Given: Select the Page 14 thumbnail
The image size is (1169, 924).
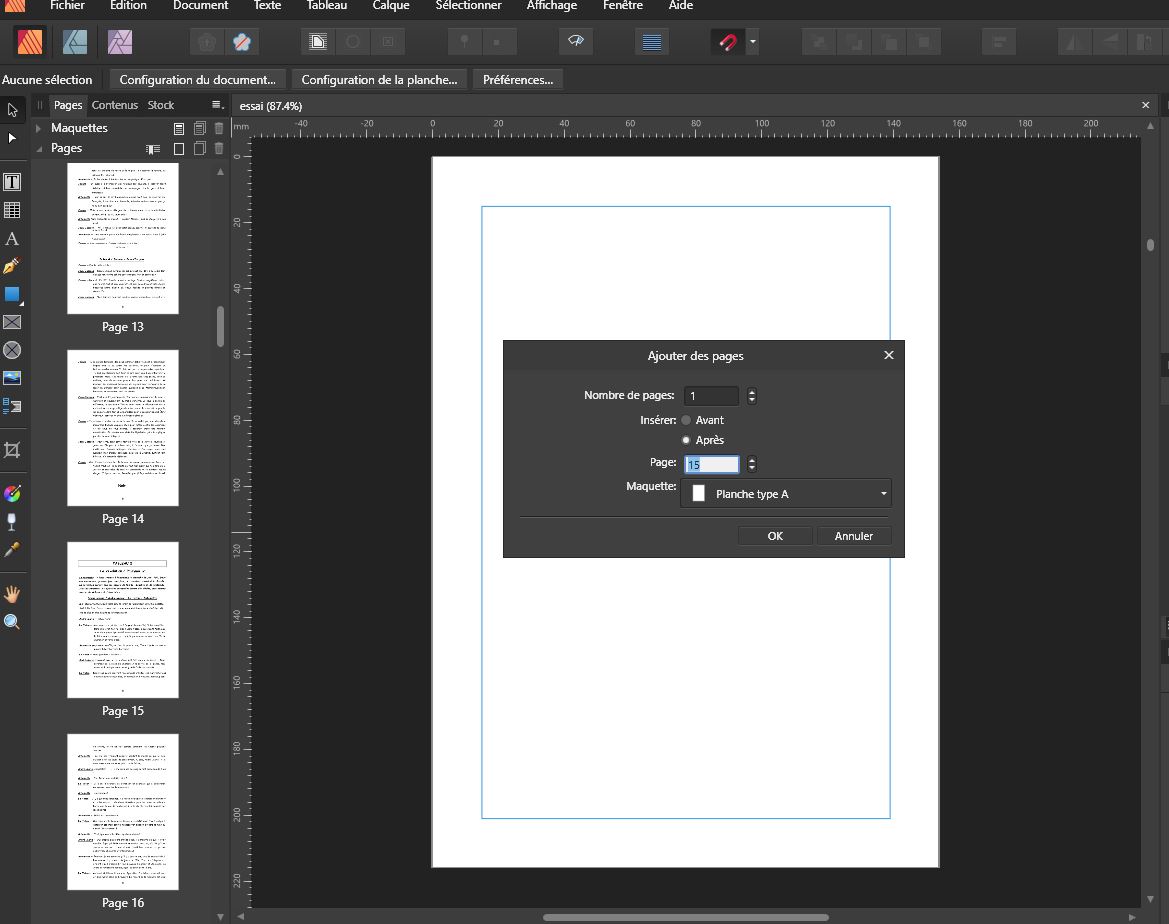Looking at the screenshot, I should click(x=123, y=428).
